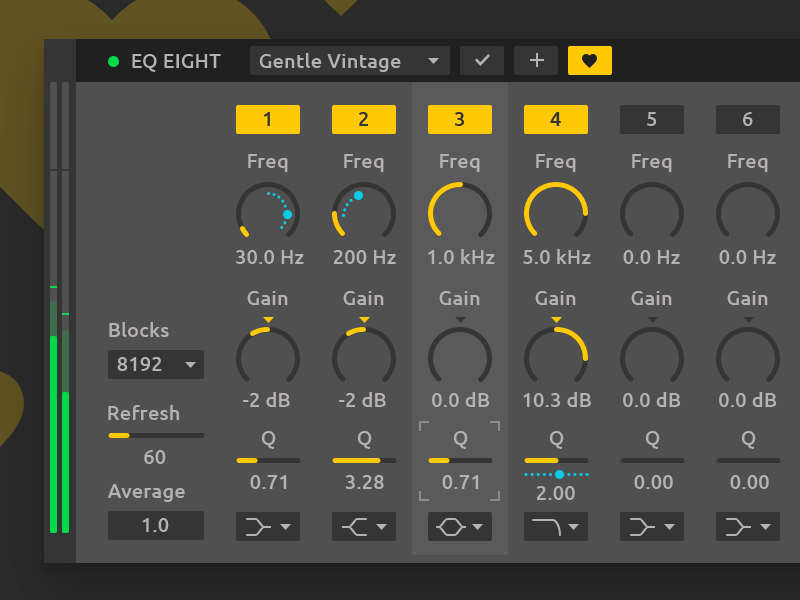
Task: Switch to band 4 tab
Action: pyautogui.click(x=556, y=119)
